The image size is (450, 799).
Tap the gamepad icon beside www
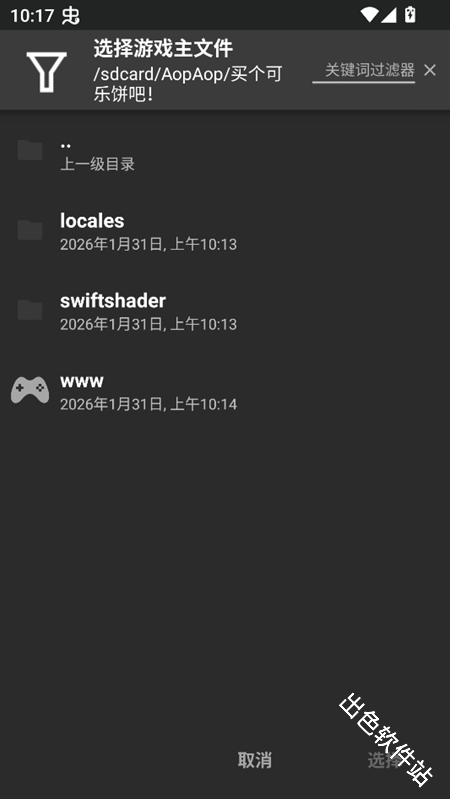point(30,390)
